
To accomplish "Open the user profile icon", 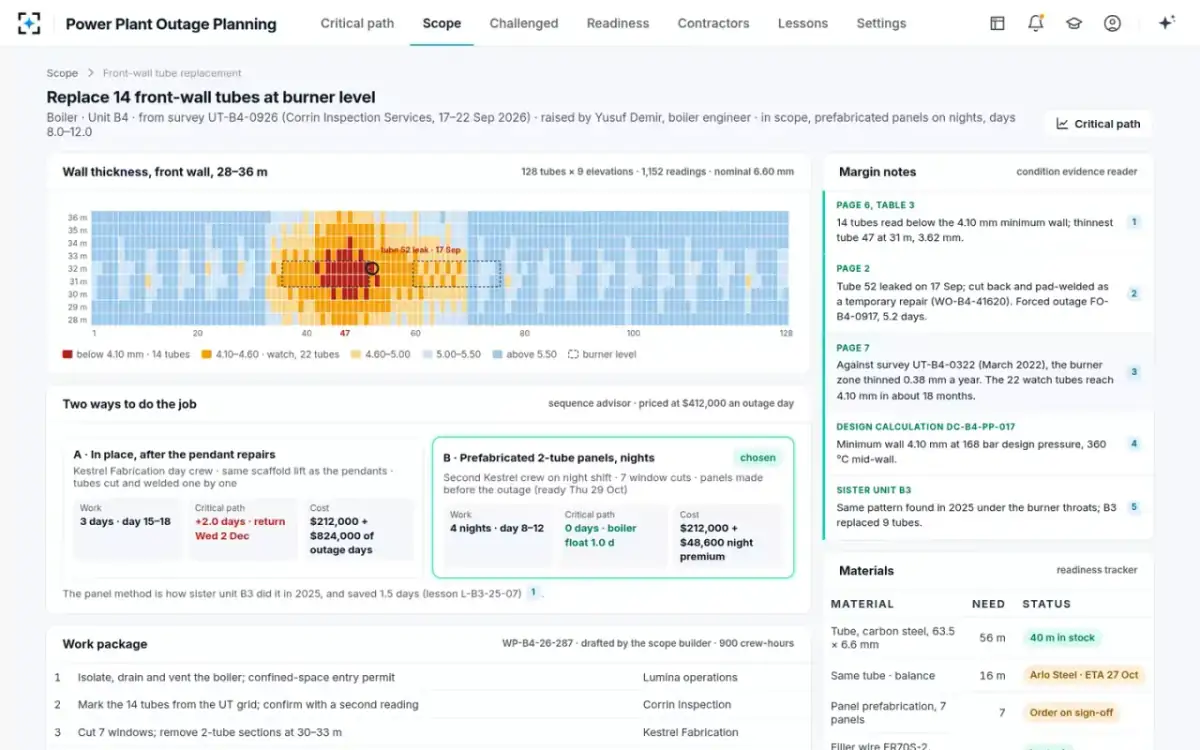I will coord(1112,23).
